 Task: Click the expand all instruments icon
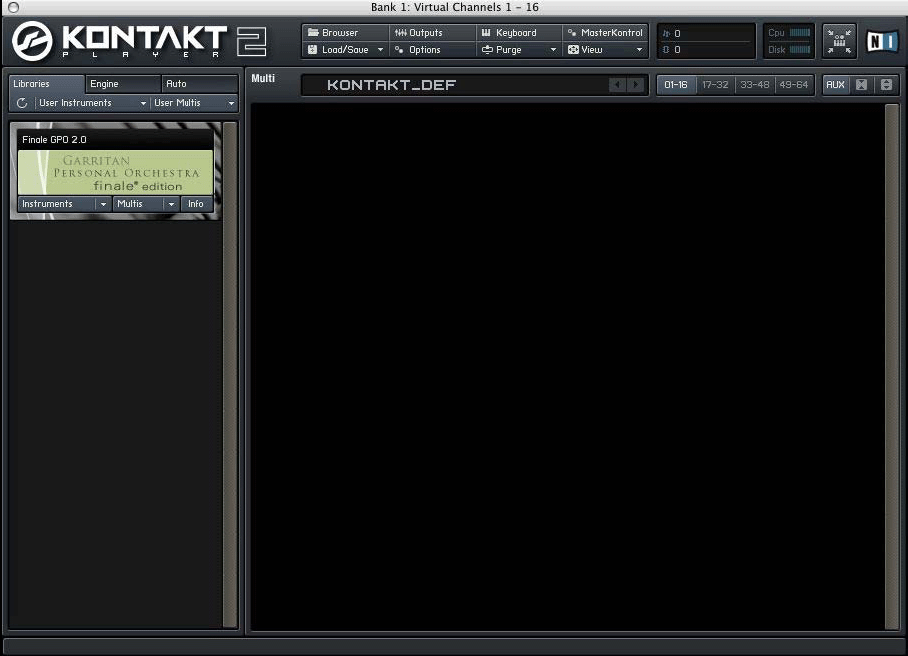point(886,85)
